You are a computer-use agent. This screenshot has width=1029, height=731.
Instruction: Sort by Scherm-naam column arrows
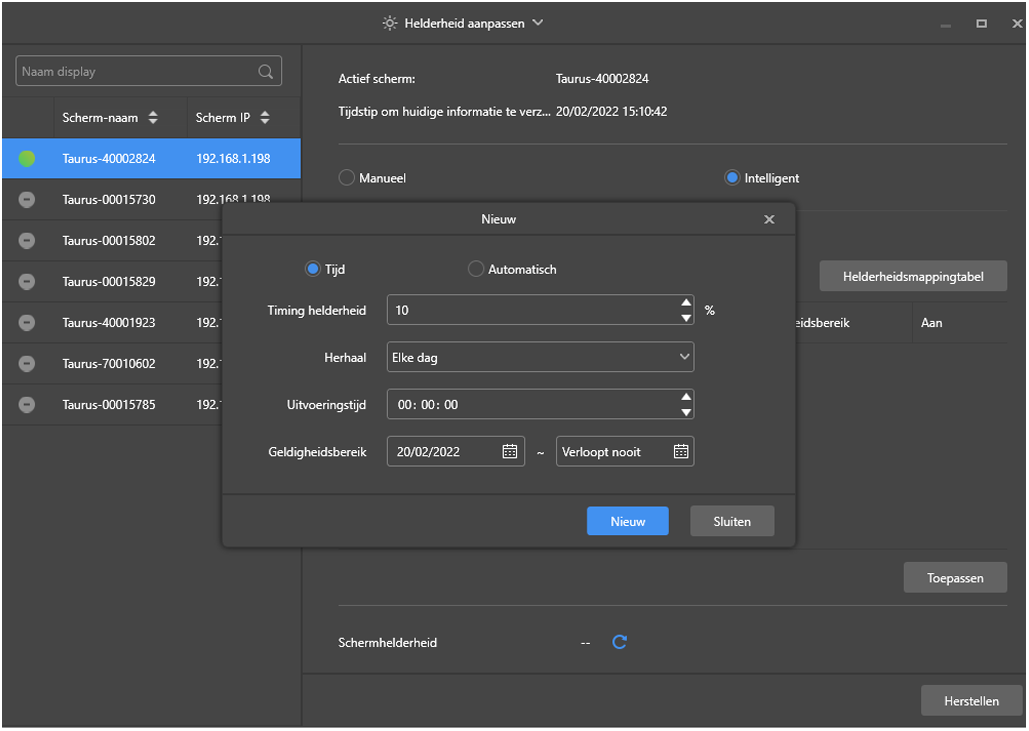[x=153, y=117]
